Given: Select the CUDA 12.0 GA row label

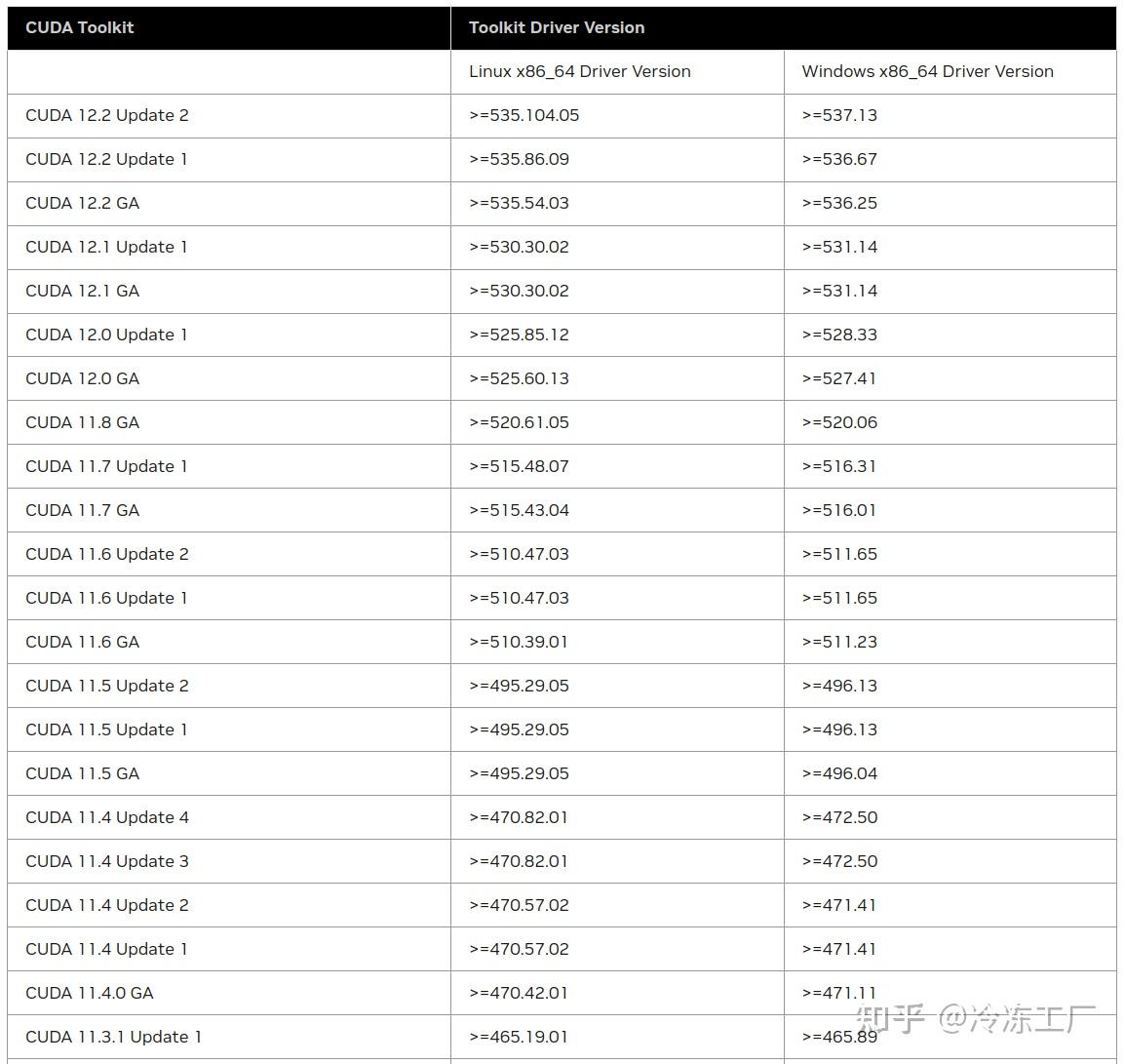Looking at the screenshot, I should click(84, 378).
